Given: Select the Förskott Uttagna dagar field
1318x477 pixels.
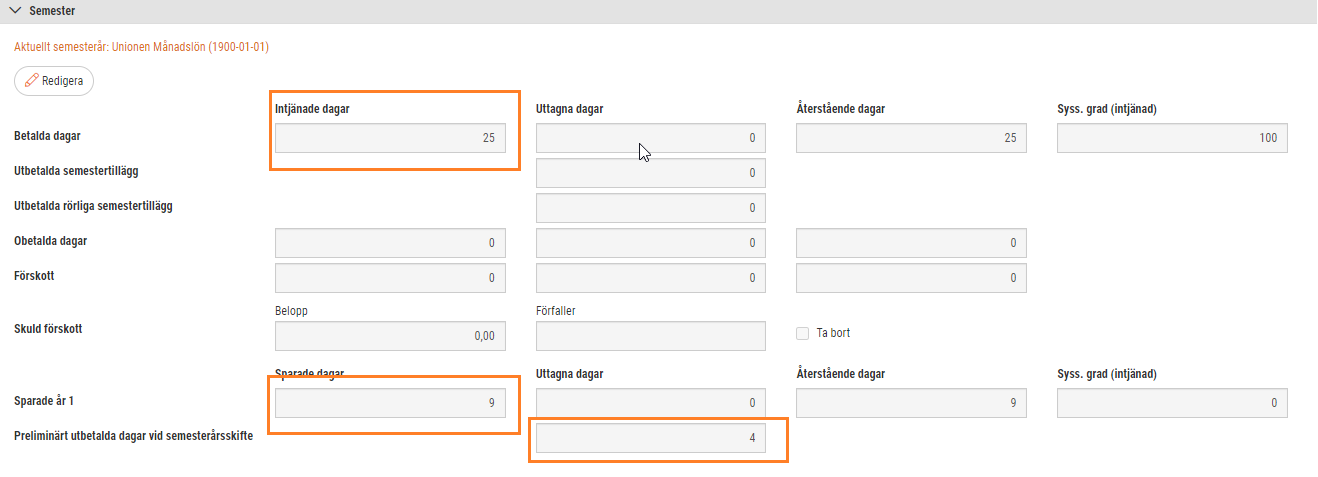Looking at the screenshot, I should [651, 278].
